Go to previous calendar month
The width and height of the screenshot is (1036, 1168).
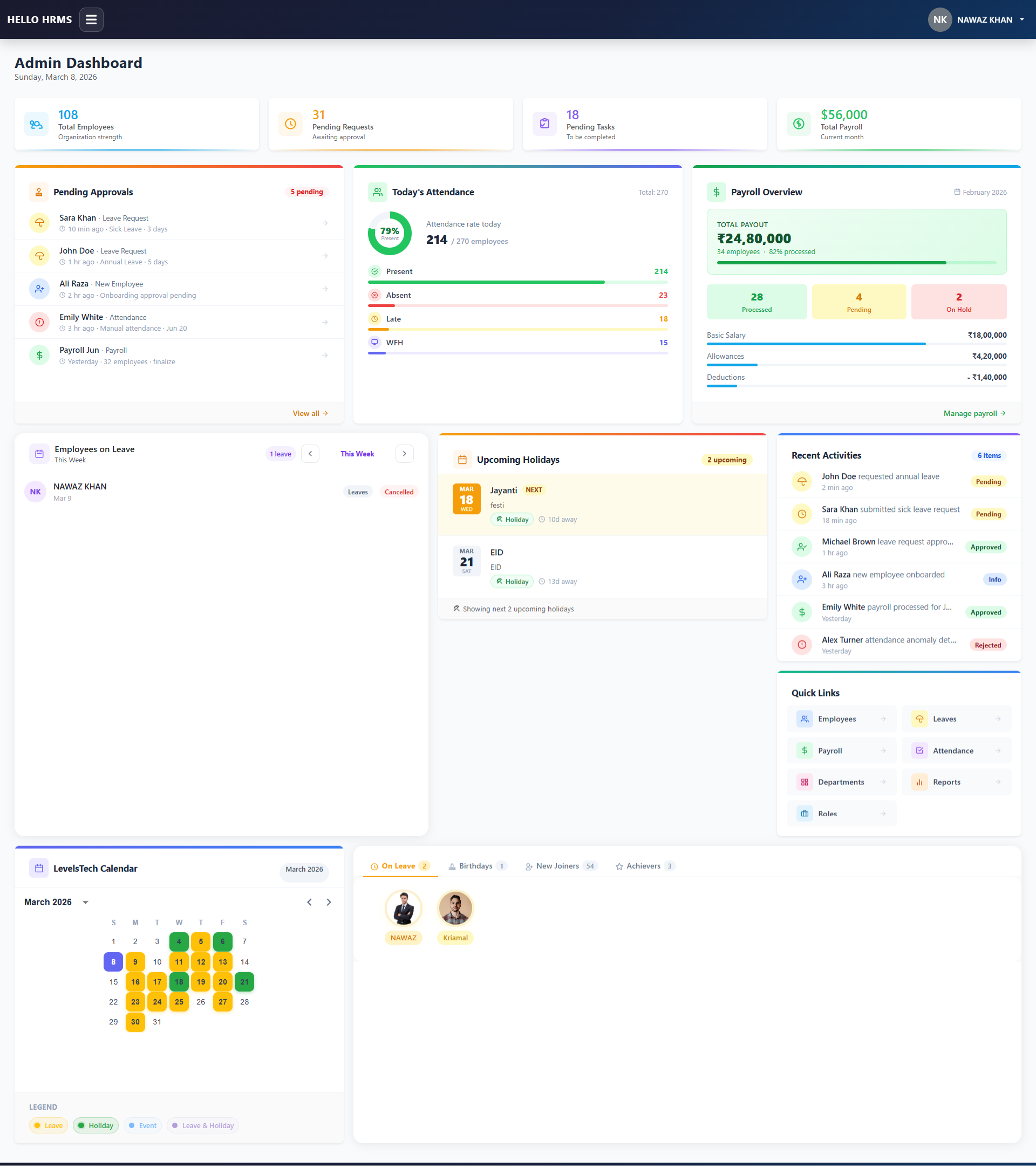coord(309,902)
